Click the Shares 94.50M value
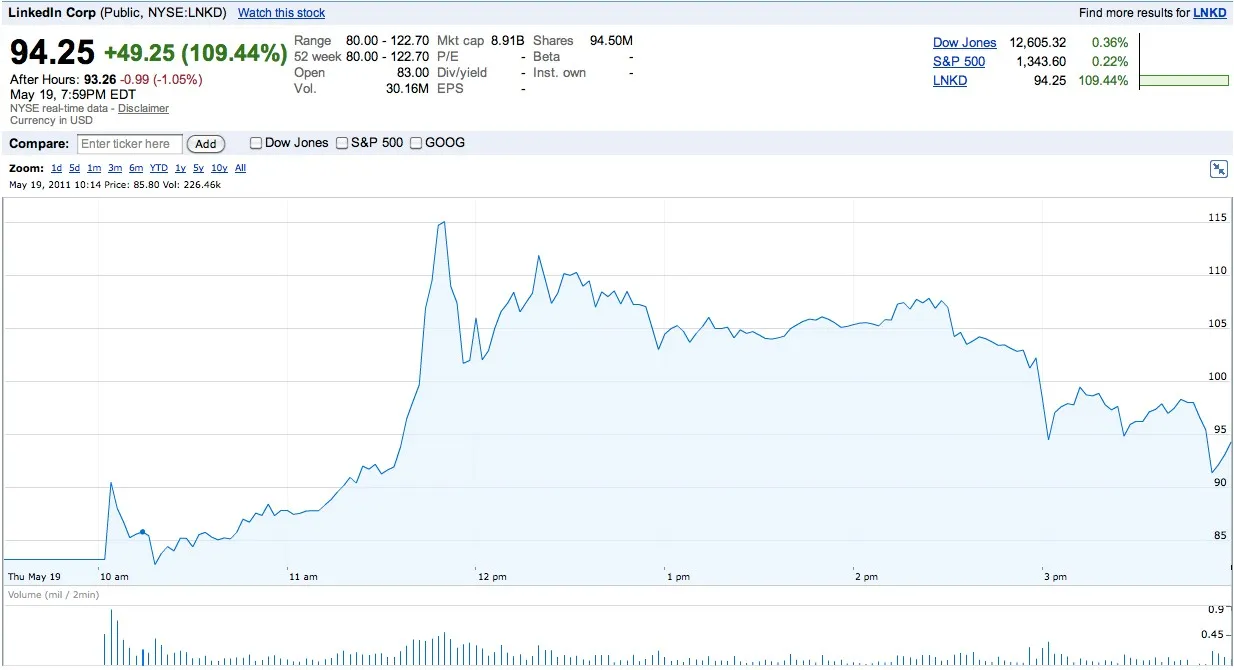Viewport: 1234px width, 670px height. pyautogui.click(x=612, y=41)
